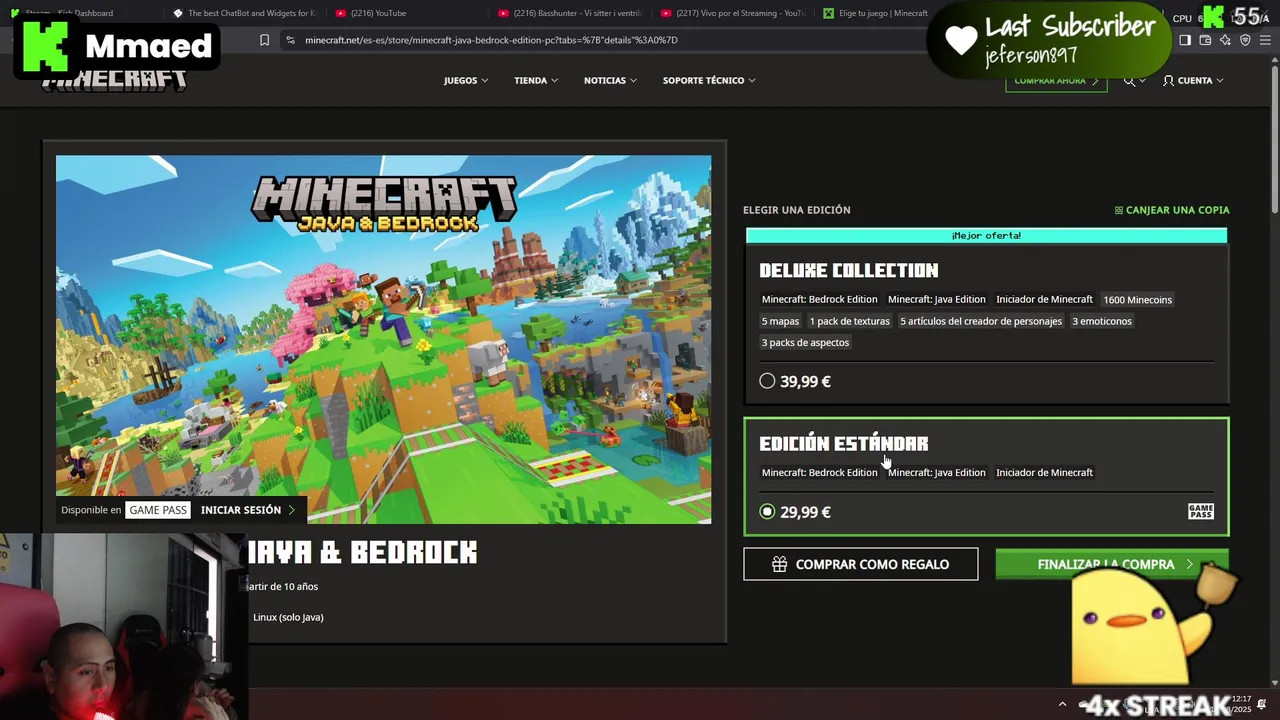The image size is (1280, 720).
Task: Open the CUENTA account dropdown
Action: [1193, 80]
